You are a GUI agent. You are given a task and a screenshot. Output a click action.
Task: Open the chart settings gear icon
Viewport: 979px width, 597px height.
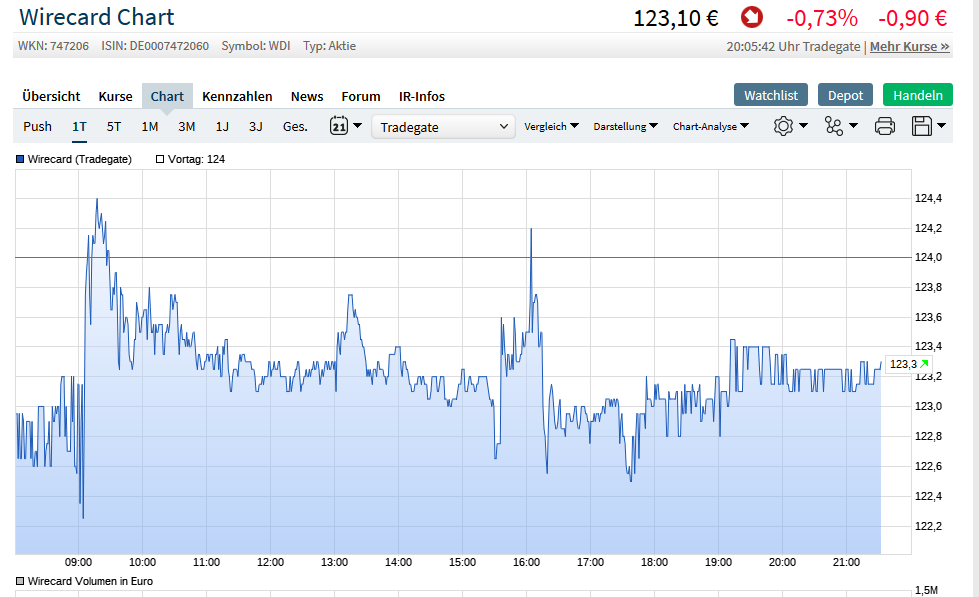tap(783, 126)
